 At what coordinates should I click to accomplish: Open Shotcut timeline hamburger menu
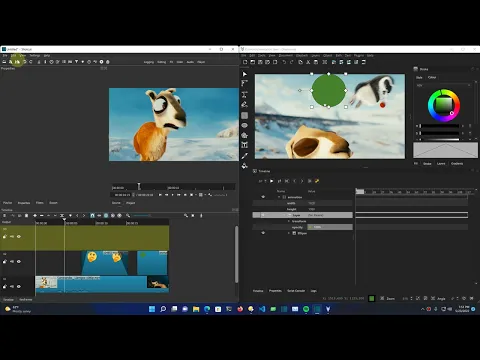click(x=4, y=216)
